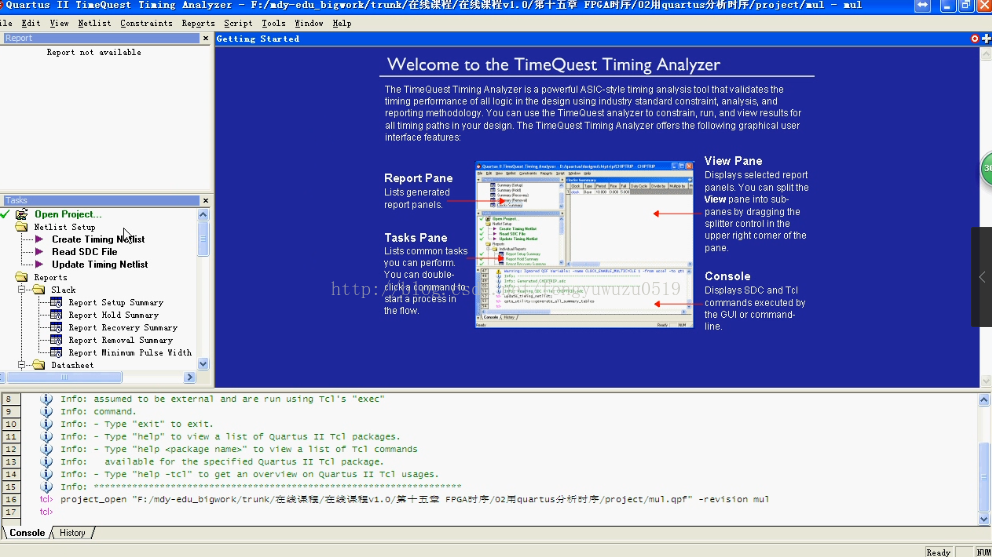Select Read SDC File task
The height and width of the screenshot is (557, 992).
pyautogui.click(x=84, y=252)
